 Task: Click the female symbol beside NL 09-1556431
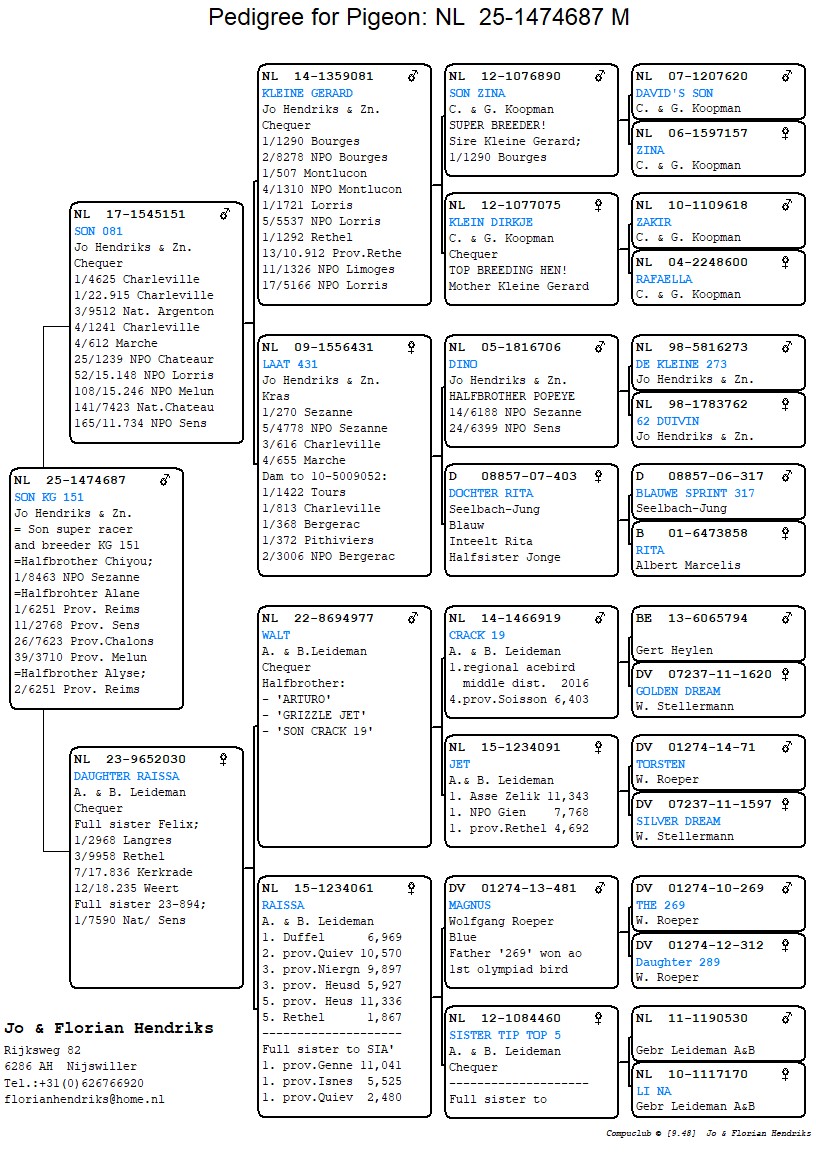412,347
